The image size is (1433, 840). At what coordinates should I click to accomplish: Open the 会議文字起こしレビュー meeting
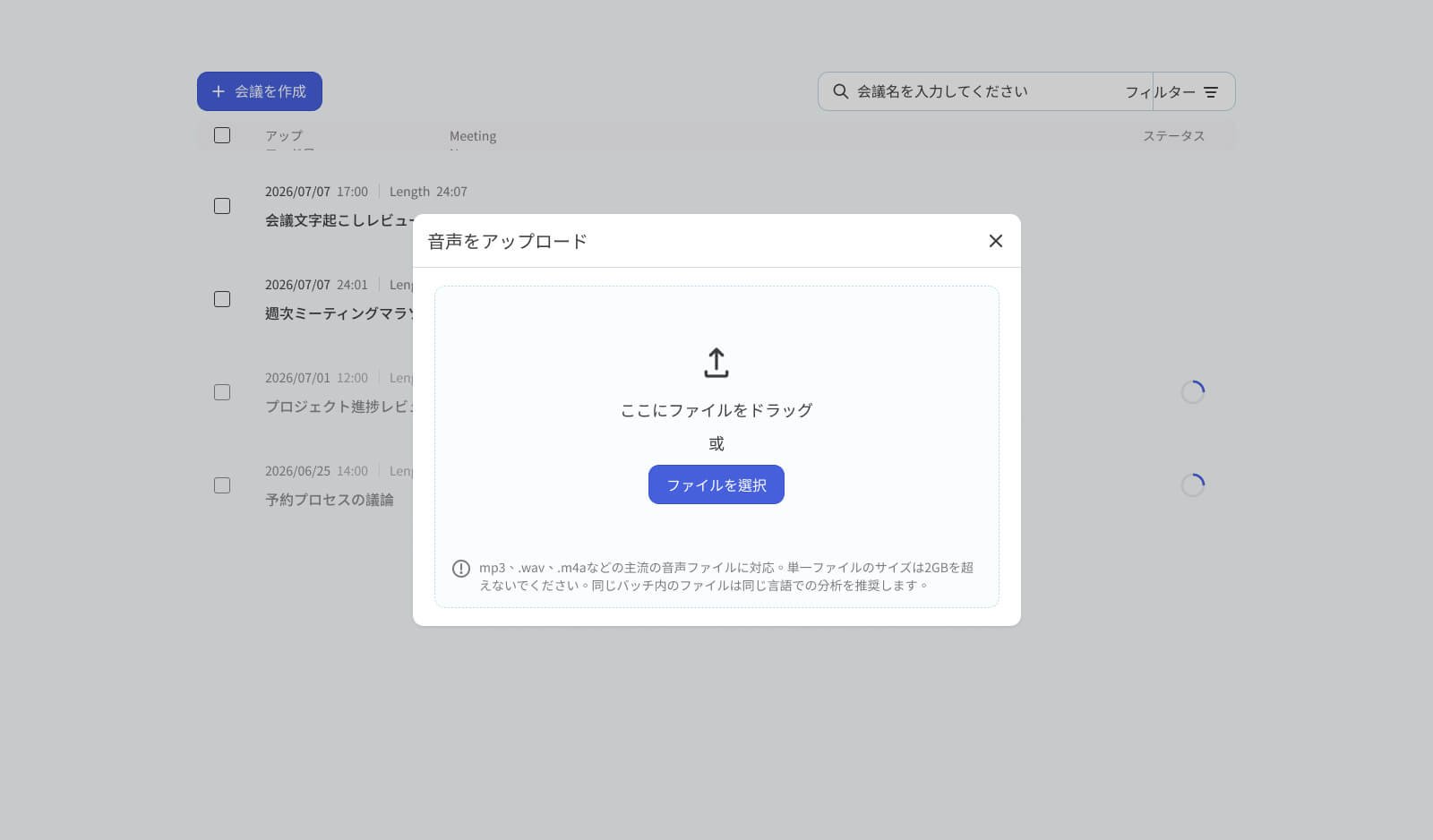click(x=339, y=220)
